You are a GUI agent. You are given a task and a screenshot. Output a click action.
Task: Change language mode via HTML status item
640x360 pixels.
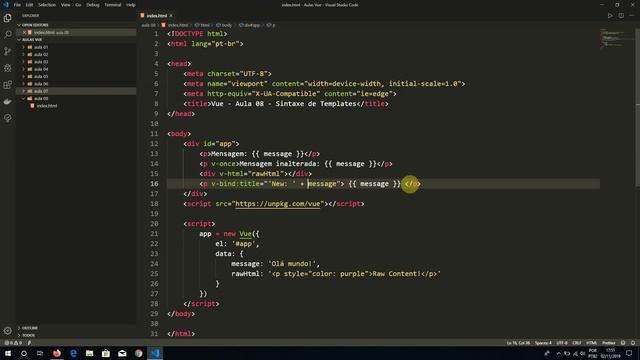pos(591,343)
